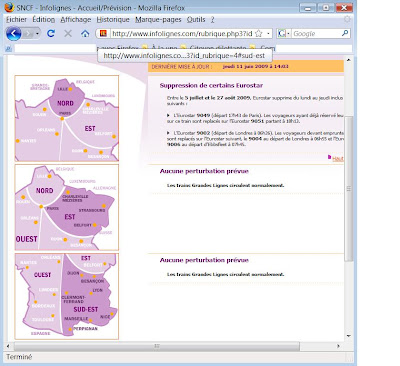Click the site favicon in the address bar
The height and width of the screenshot is (366, 400).
tap(104, 33)
